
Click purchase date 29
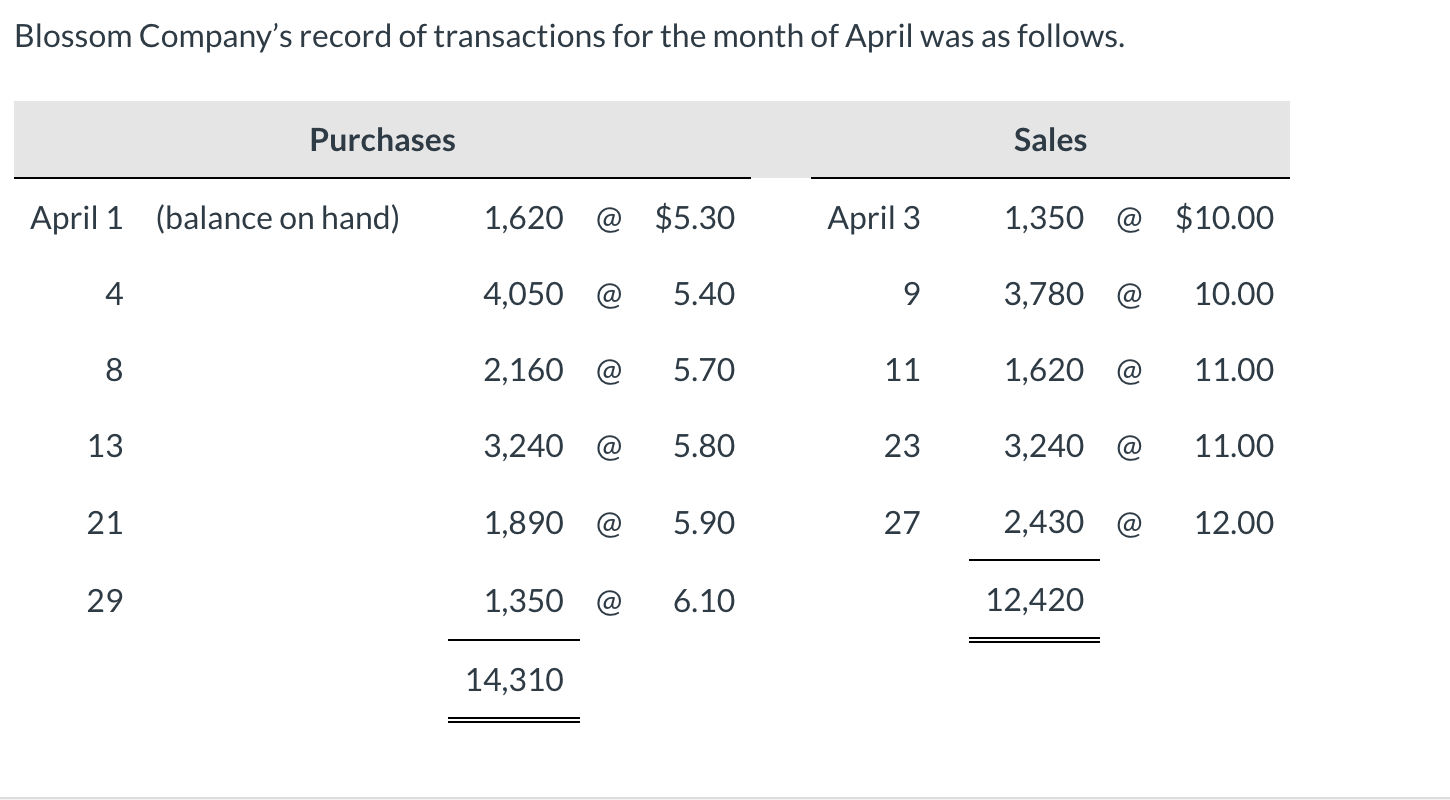click(104, 601)
